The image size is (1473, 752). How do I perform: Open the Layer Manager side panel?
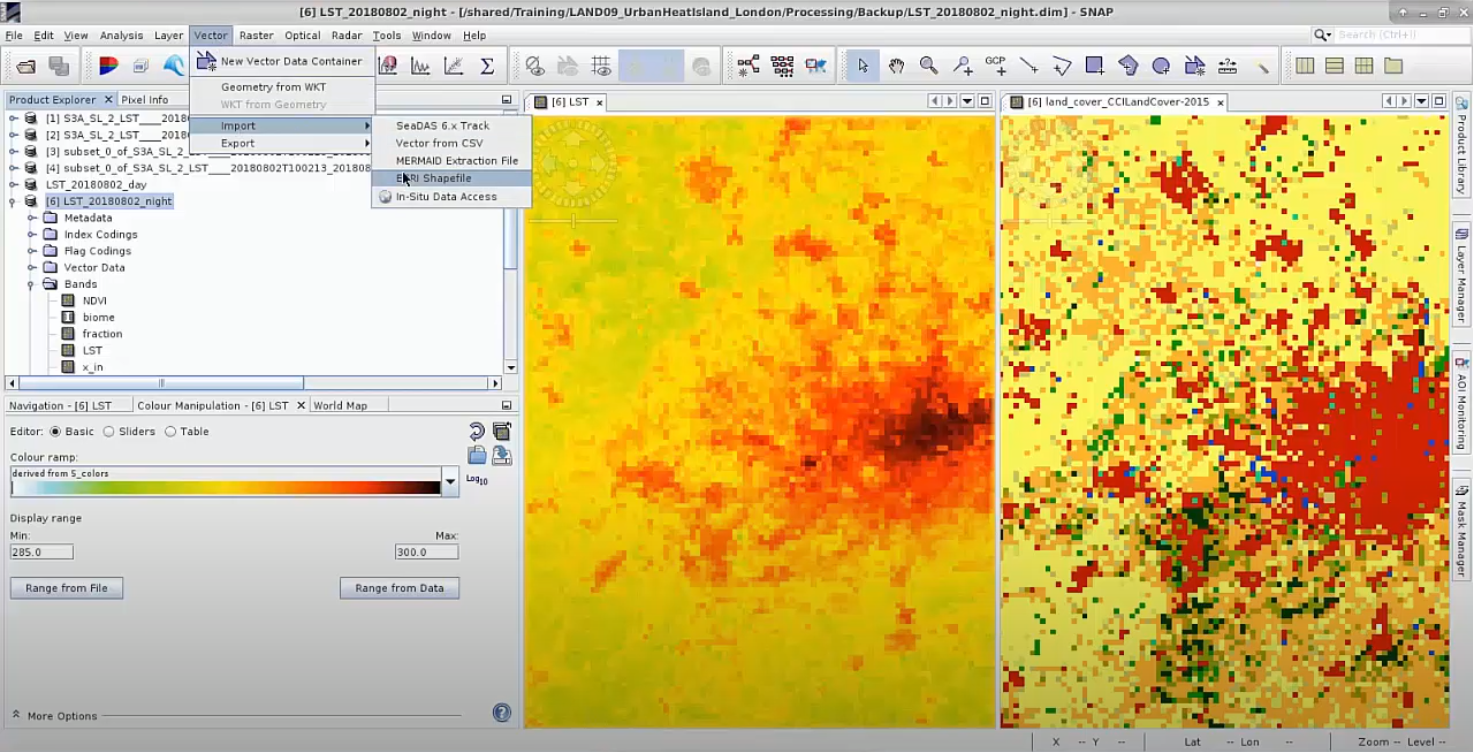pyautogui.click(x=1461, y=276)
